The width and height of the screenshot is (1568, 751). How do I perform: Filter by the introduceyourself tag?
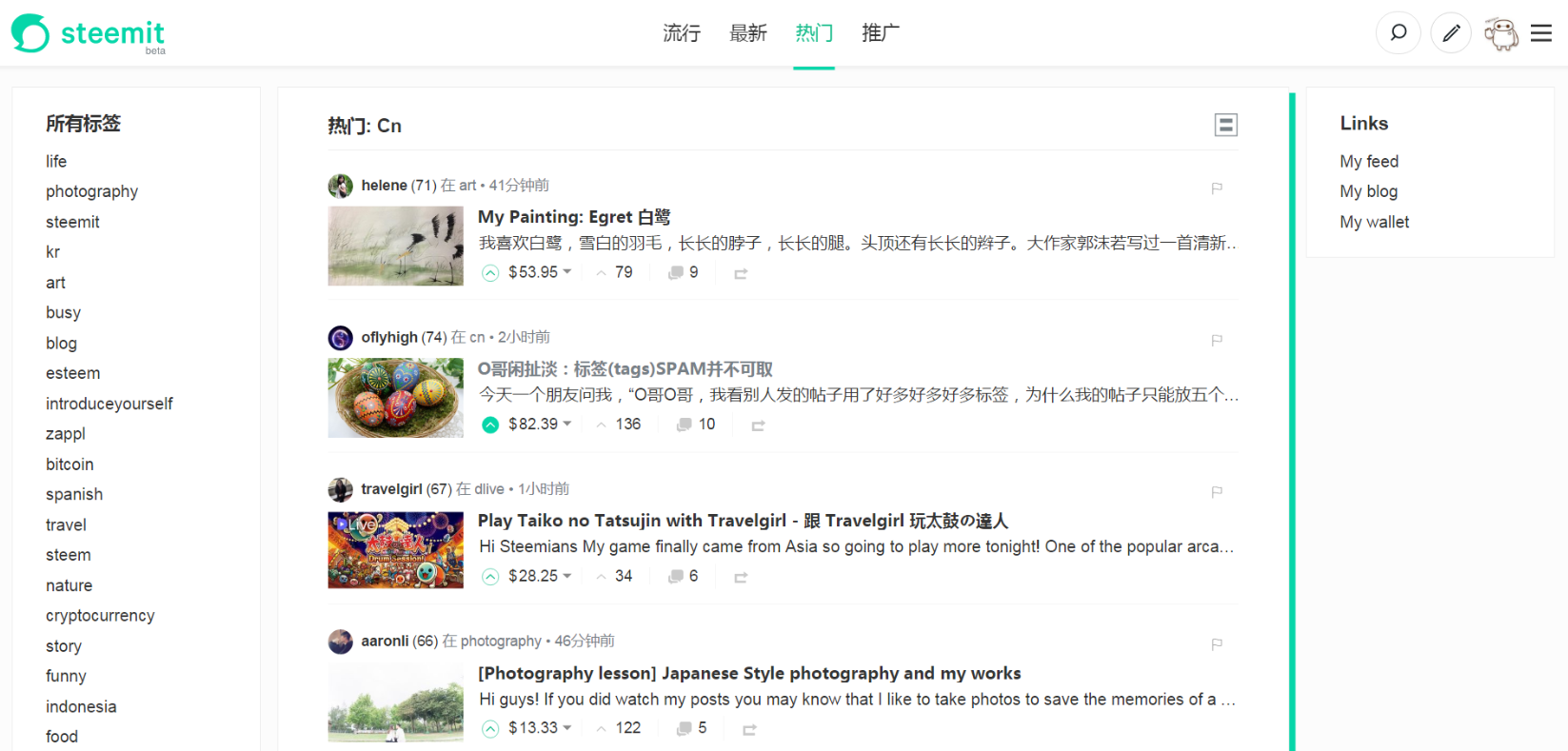pos(109,404)
